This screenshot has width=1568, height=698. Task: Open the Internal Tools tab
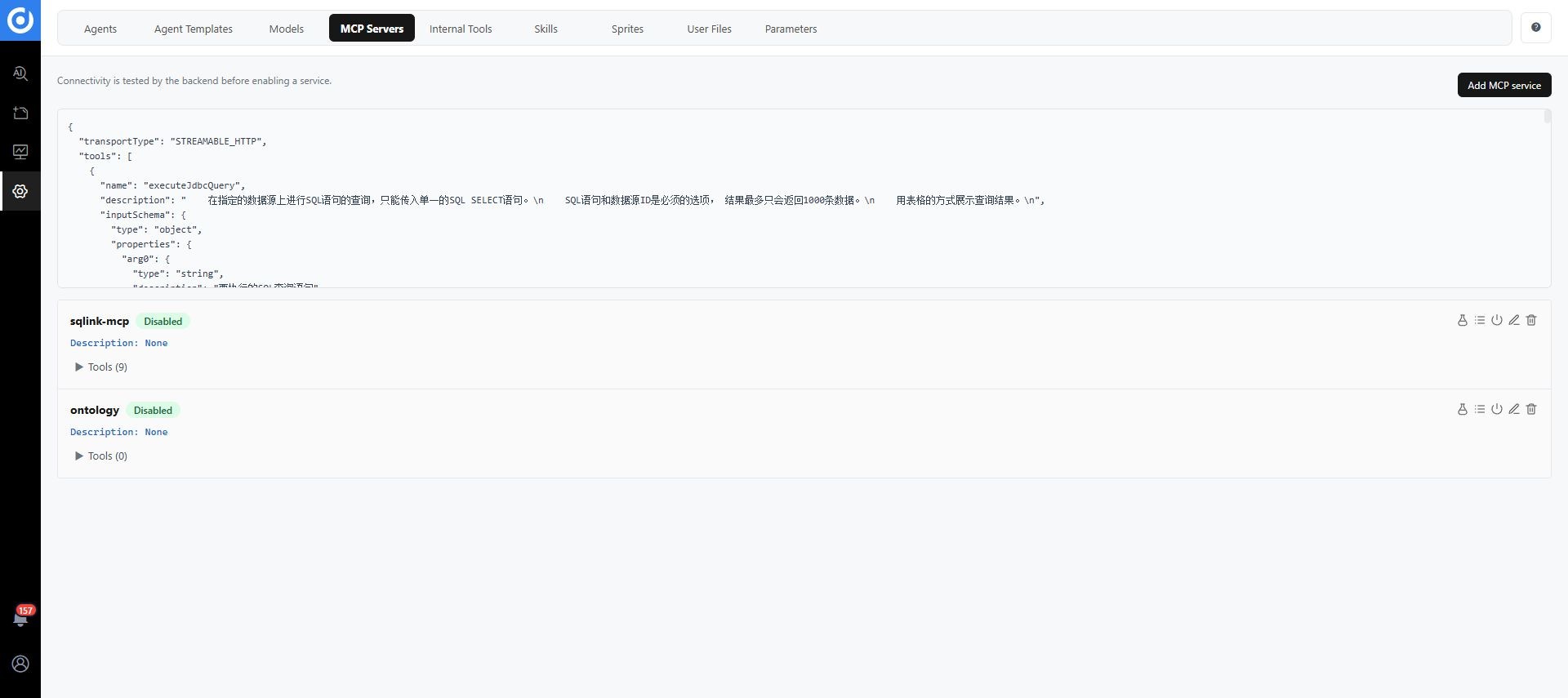click(x=461, y=29)
